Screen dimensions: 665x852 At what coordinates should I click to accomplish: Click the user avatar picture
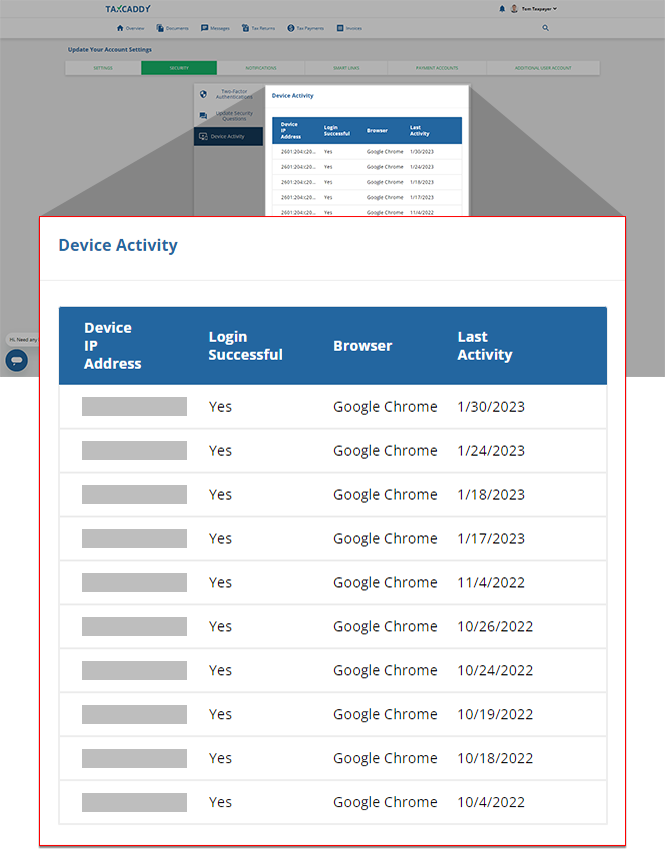click(x=514, y=9)
